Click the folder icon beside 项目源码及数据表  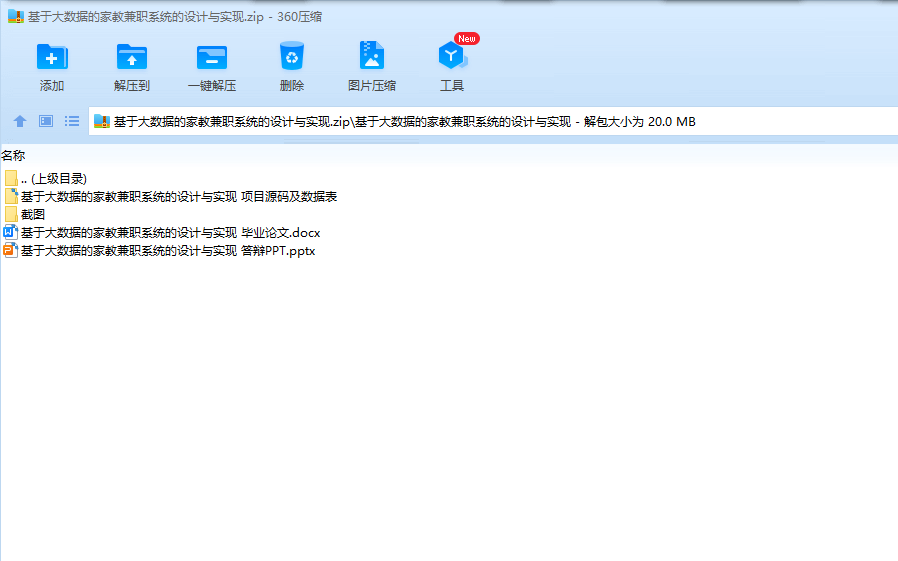11,196
